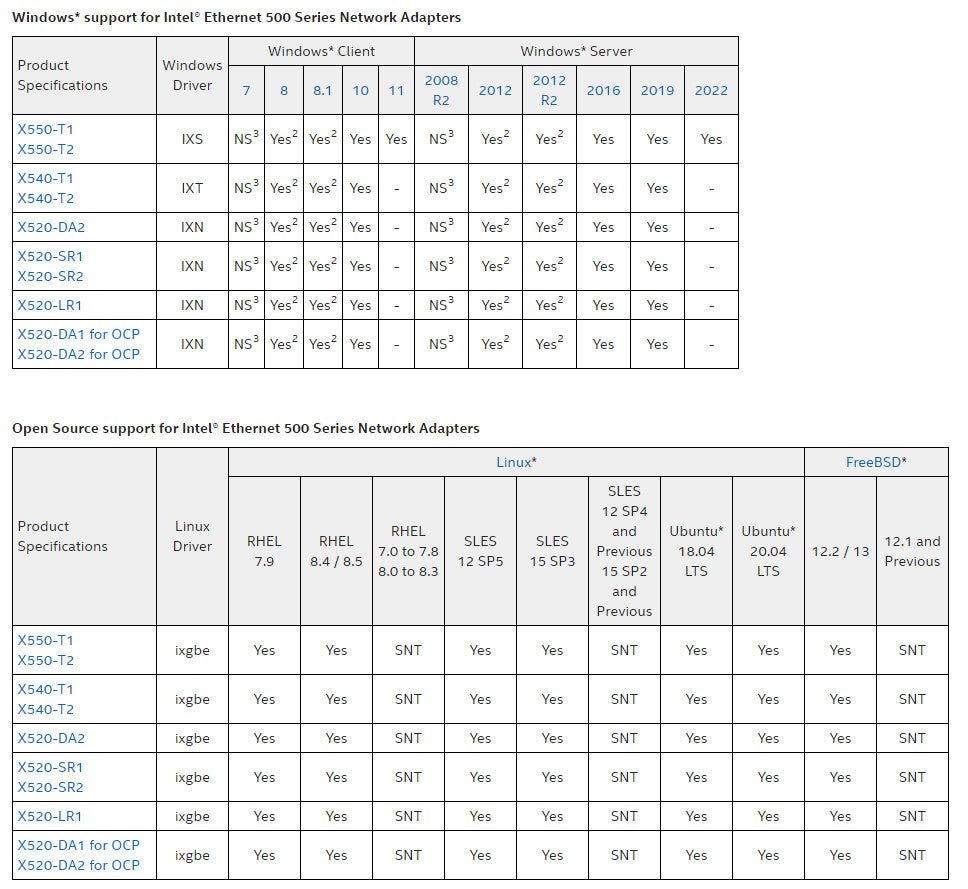The image size is (968, 889).
Task: Open Windows Client 7 header link
Action: coord(246,91)
